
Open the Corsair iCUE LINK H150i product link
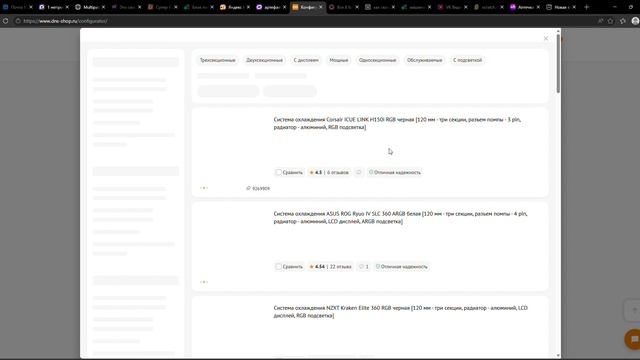coord(397,123)
